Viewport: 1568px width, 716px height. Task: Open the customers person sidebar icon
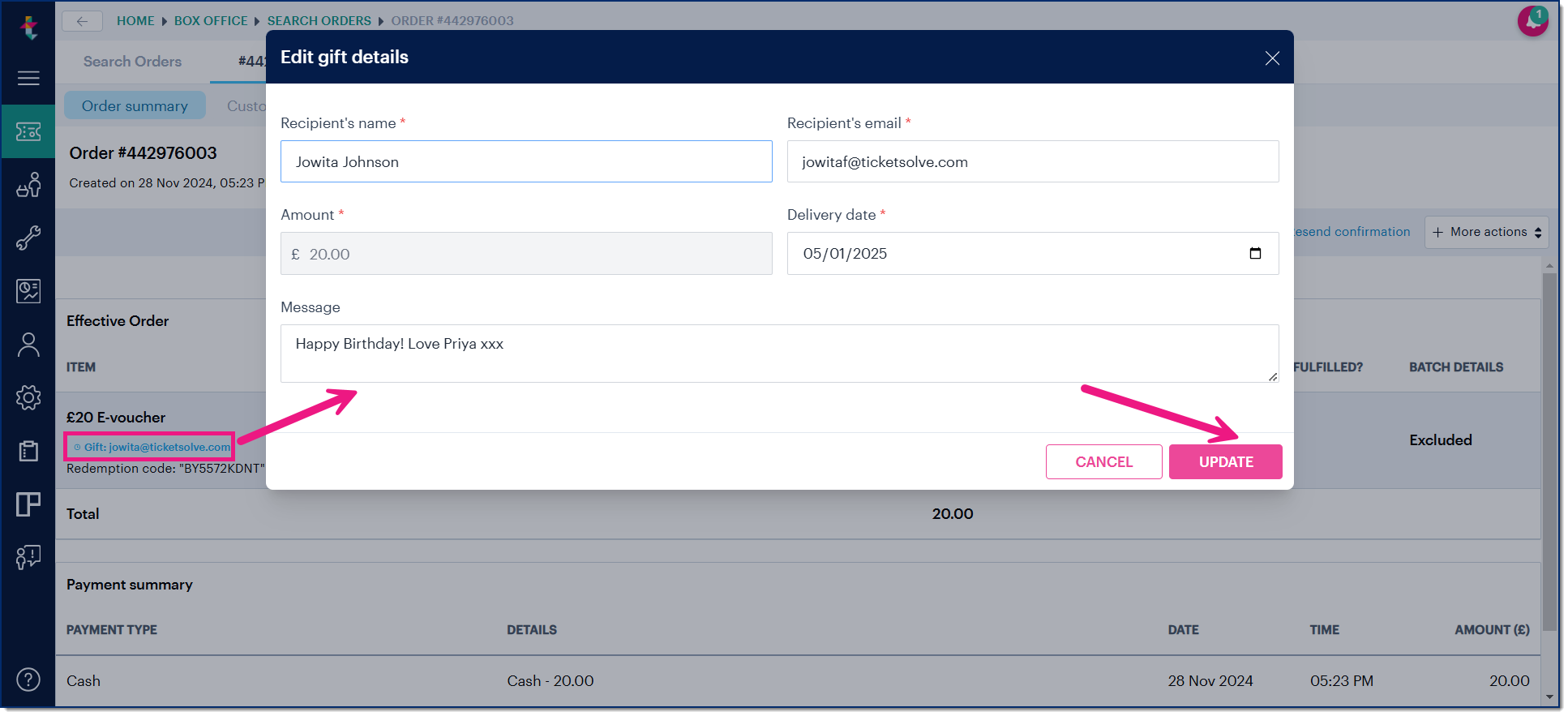28,345
